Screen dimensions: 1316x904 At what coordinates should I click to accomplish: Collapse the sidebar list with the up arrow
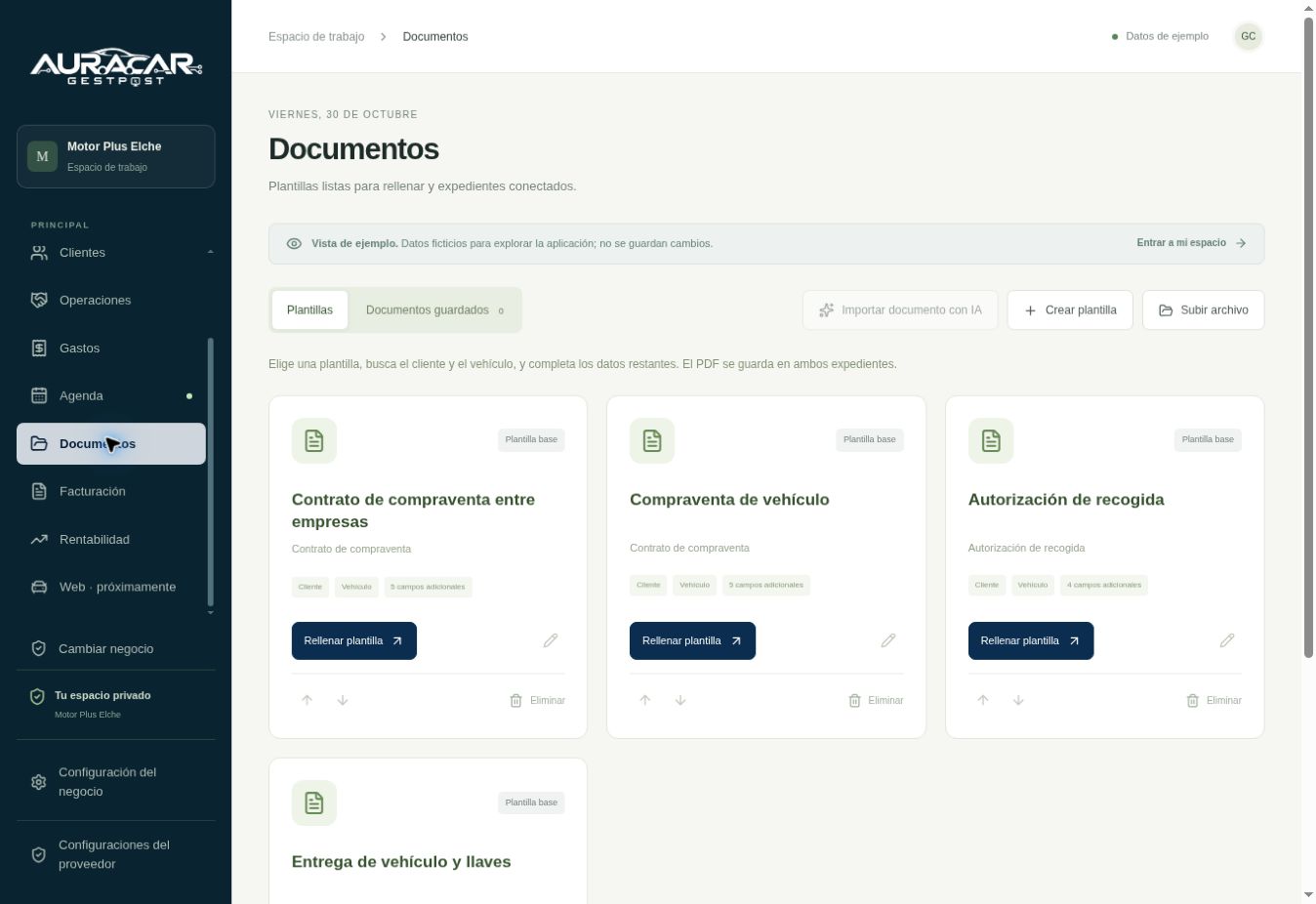(x=210, y=252)
